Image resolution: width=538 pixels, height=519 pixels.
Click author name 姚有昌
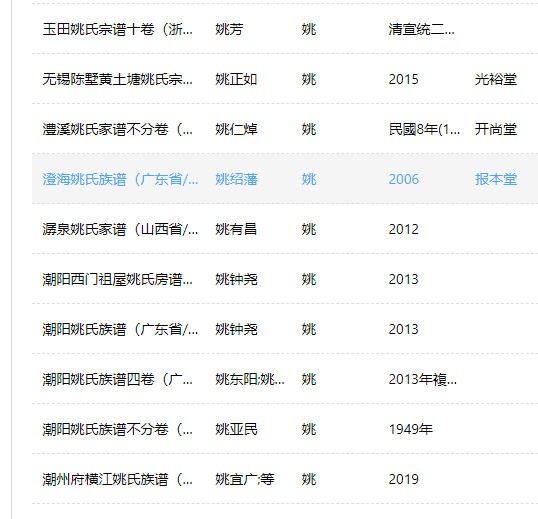pyautogui.click(x=236, y=229)
